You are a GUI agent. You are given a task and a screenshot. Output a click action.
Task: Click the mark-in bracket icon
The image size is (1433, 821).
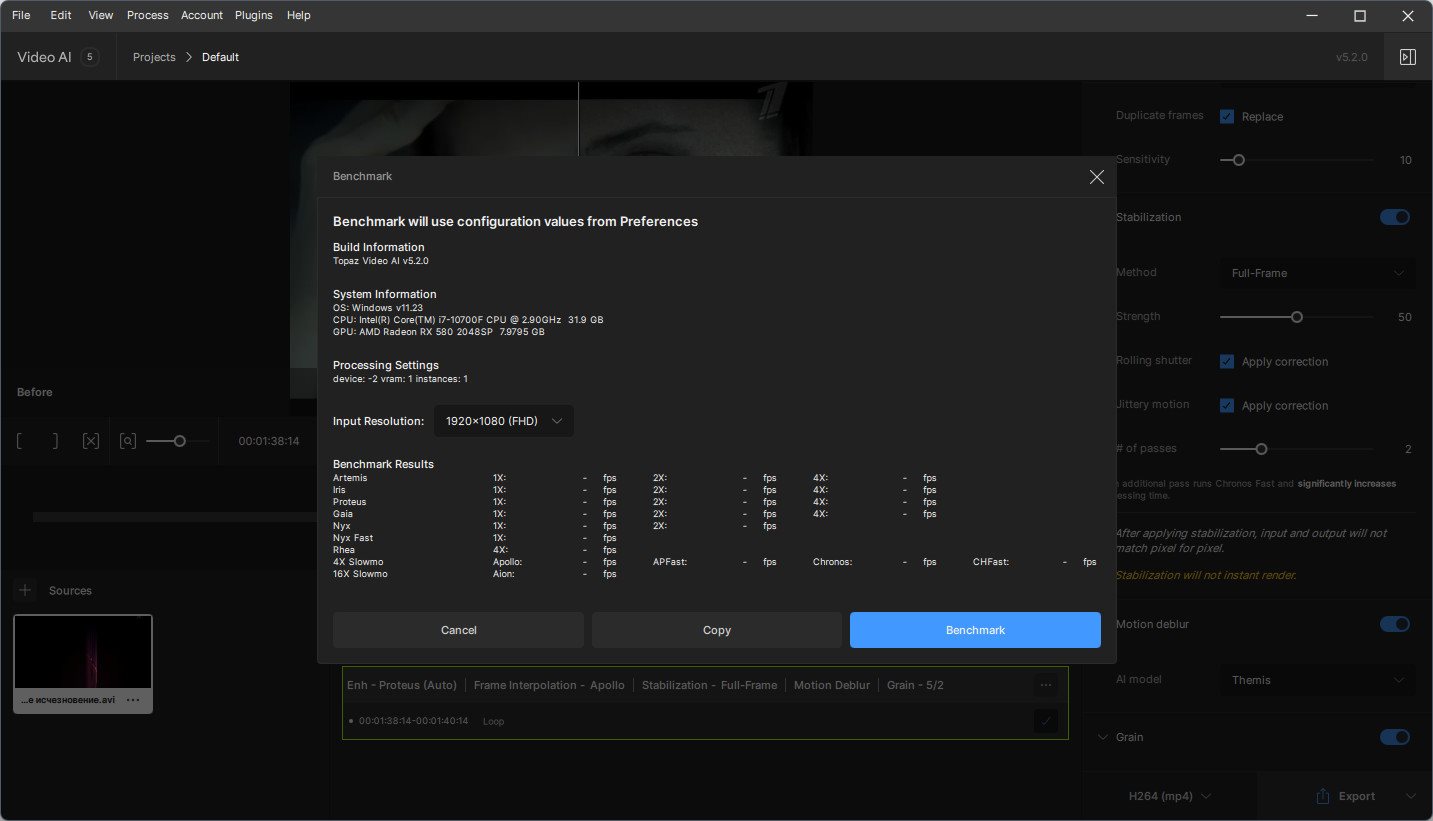[20, 441]
